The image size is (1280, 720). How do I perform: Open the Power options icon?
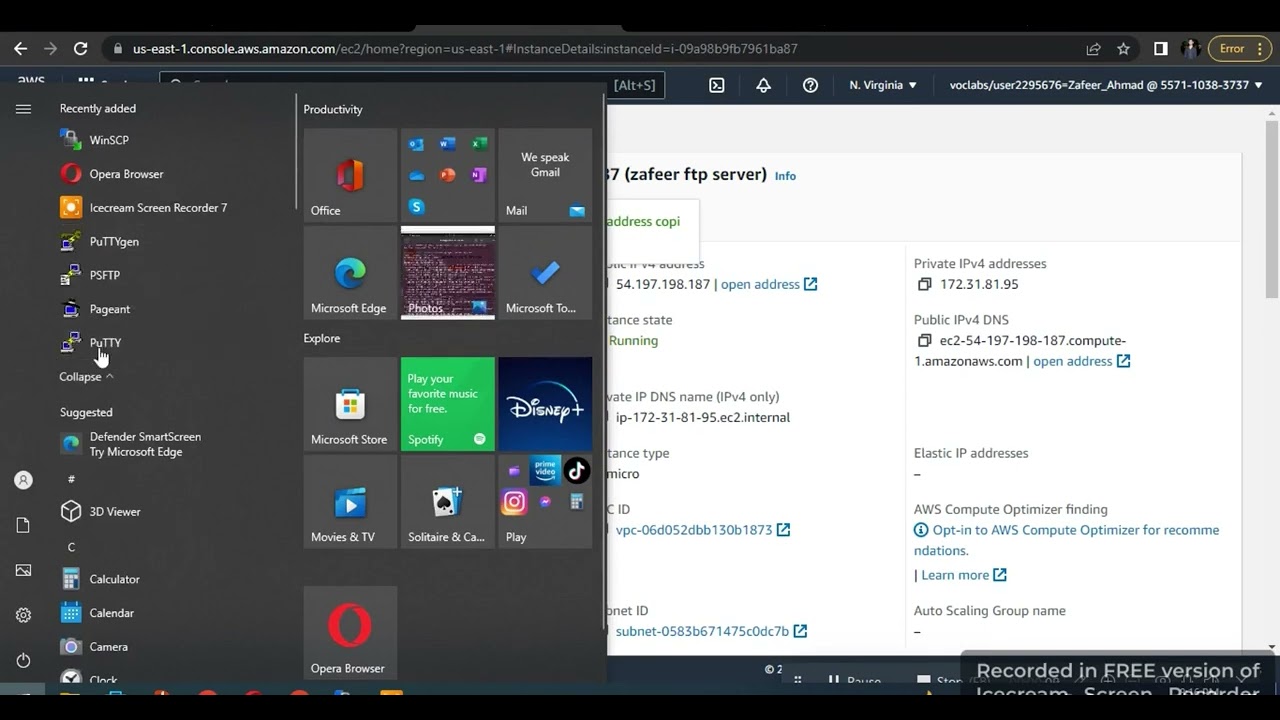[x=23, y=660]
